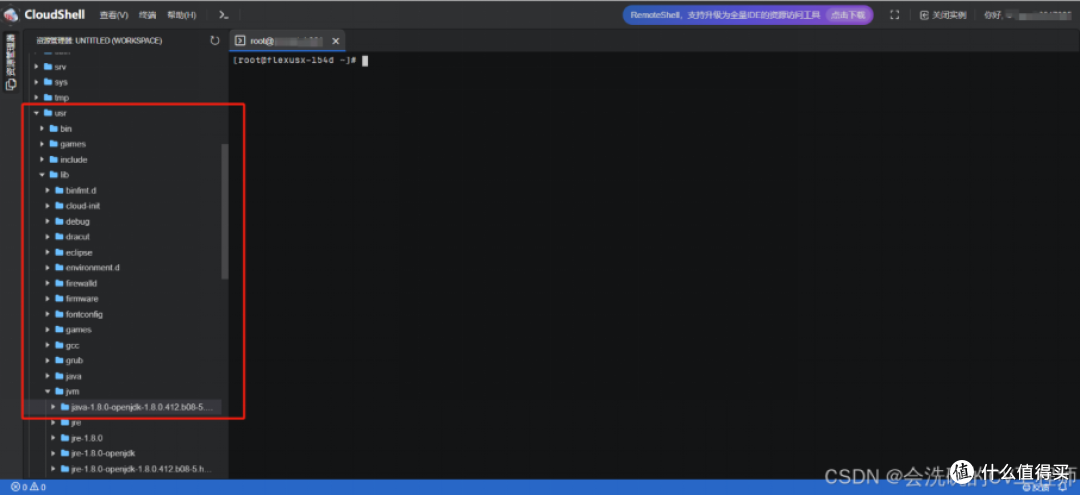1080x495 pixels.
Task: Open the 查看(V) menu
Action: tap(114, 14)
